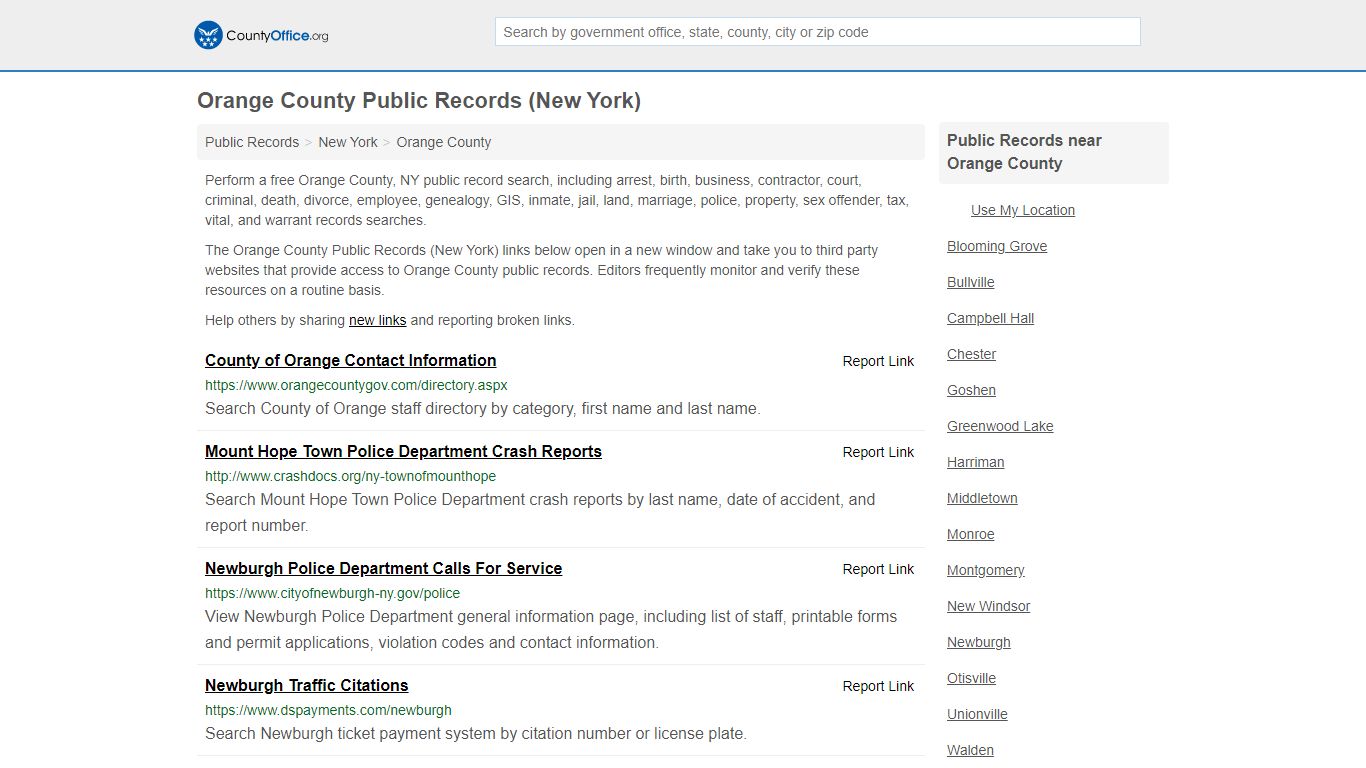Go to Goshen public records
The height and width of the screenshot is (768, 1366).
pos(971,390)
